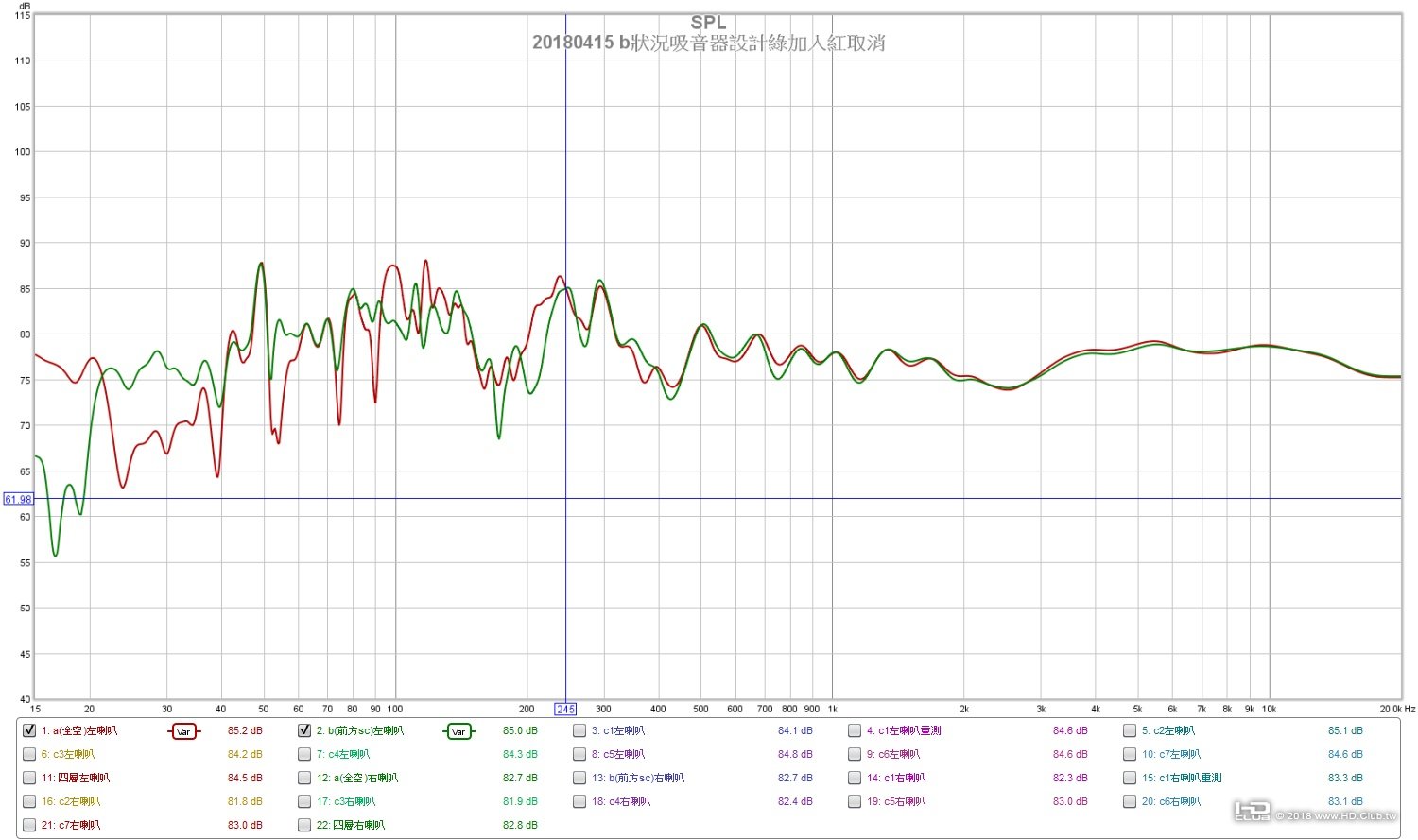Screen dimensions: 1418x840
Task: Click the 61.98 cursor level readout
Action: [x=18, y=499]
